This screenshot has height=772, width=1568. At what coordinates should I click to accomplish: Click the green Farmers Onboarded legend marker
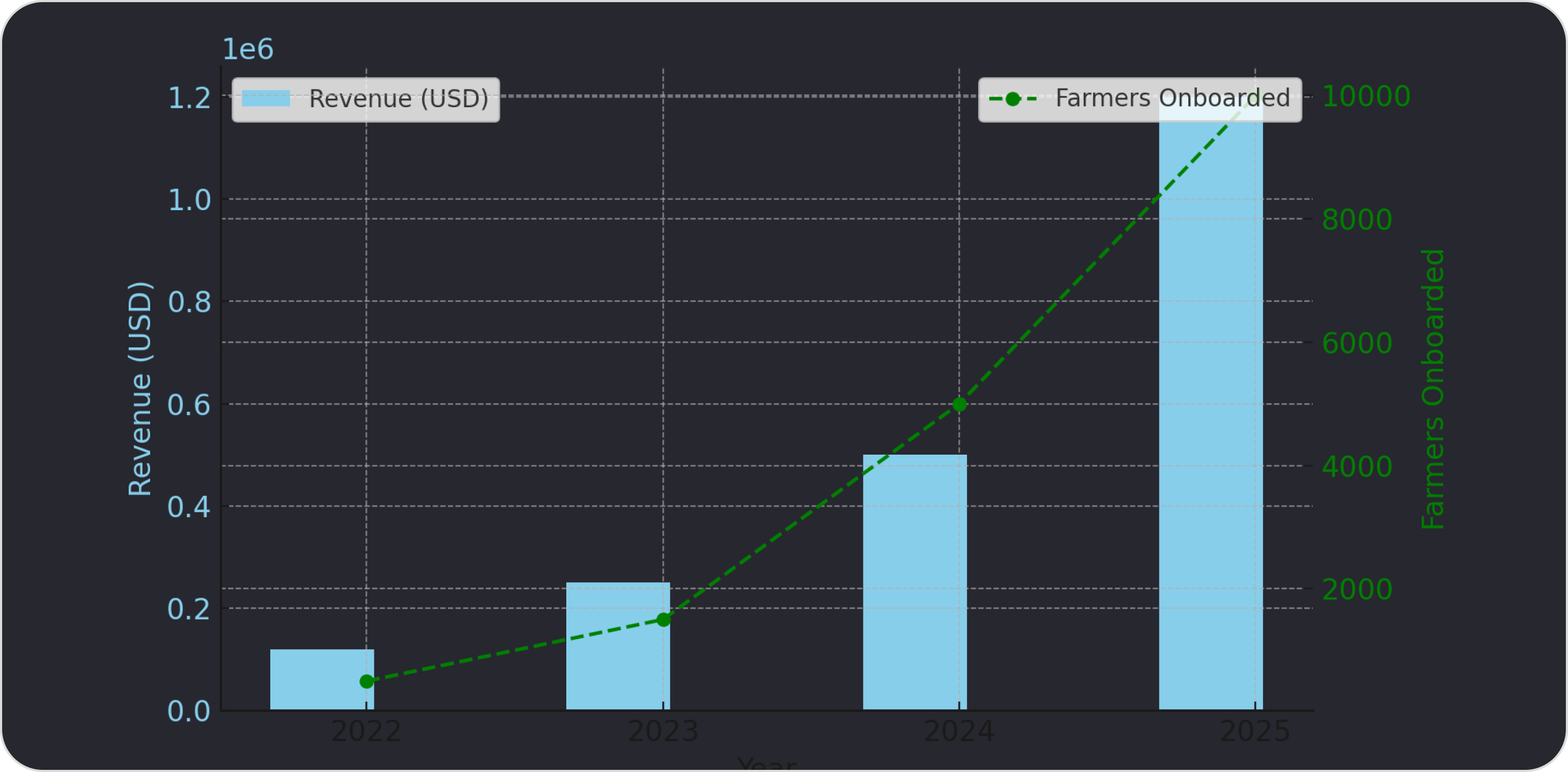(x=1013, y=99)
